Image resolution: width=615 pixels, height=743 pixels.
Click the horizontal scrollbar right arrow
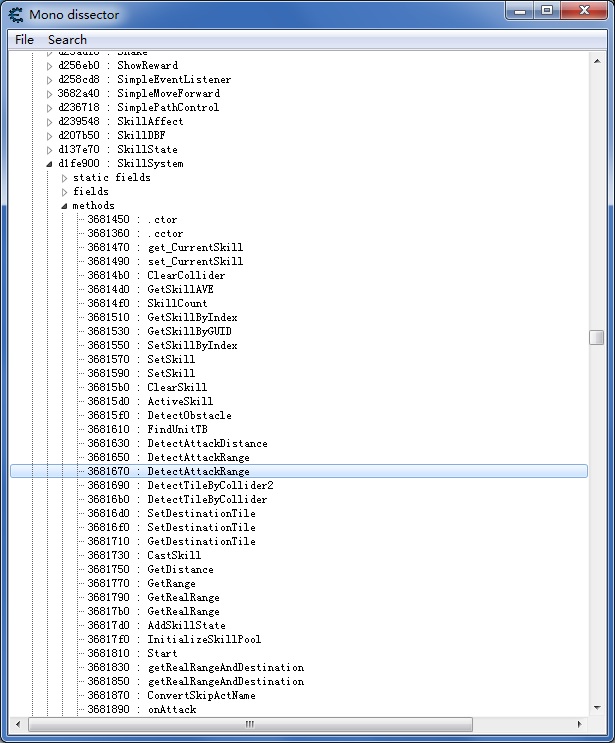(580, 724)
